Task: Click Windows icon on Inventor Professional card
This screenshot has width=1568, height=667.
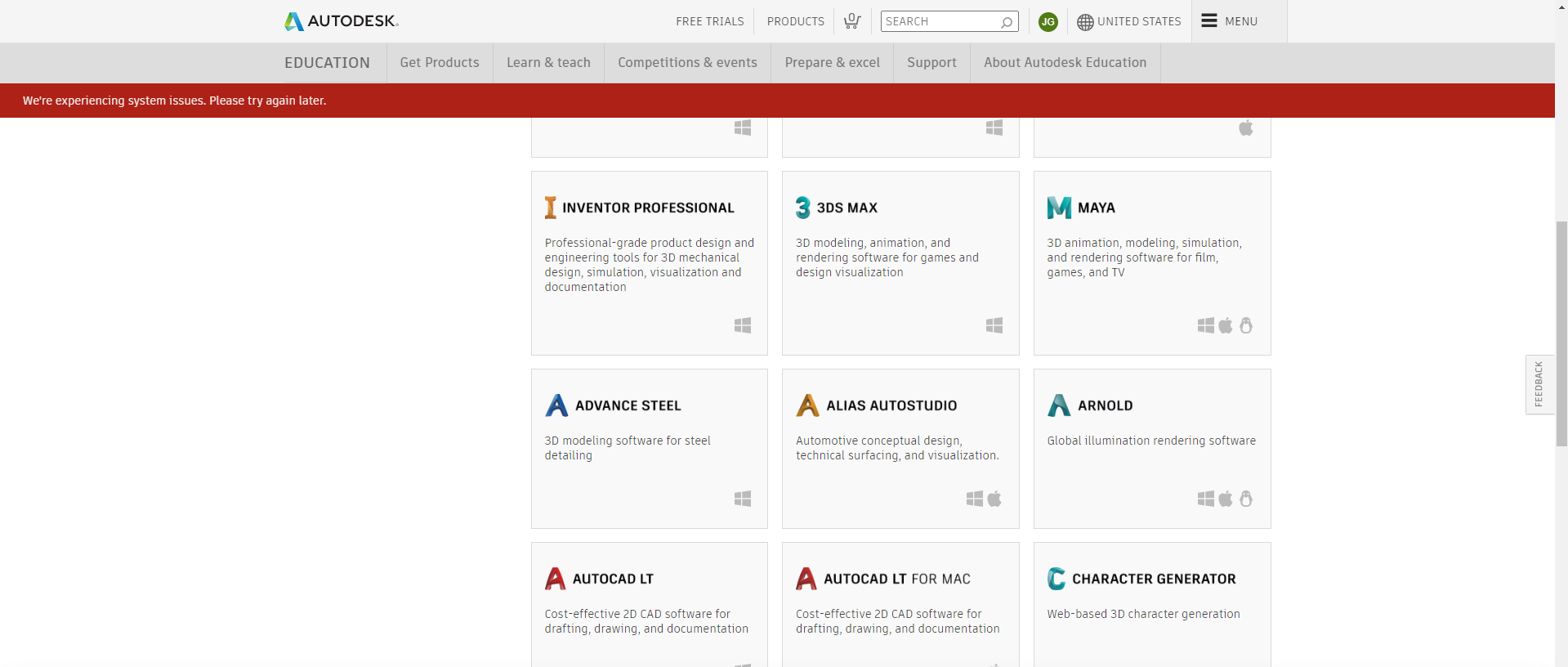Action: (743, 325)
